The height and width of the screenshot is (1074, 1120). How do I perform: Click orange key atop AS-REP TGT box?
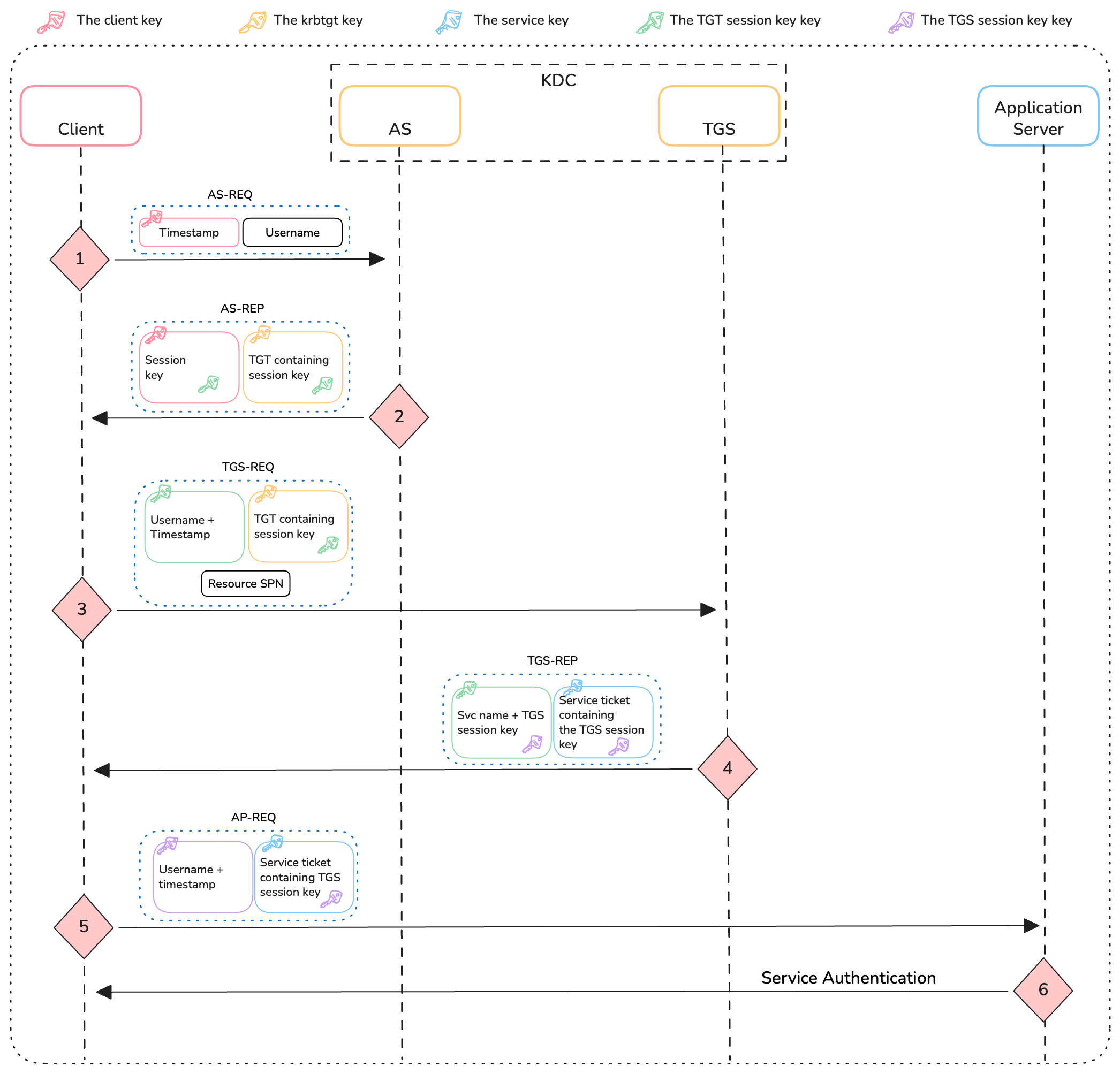pos(260,333)
